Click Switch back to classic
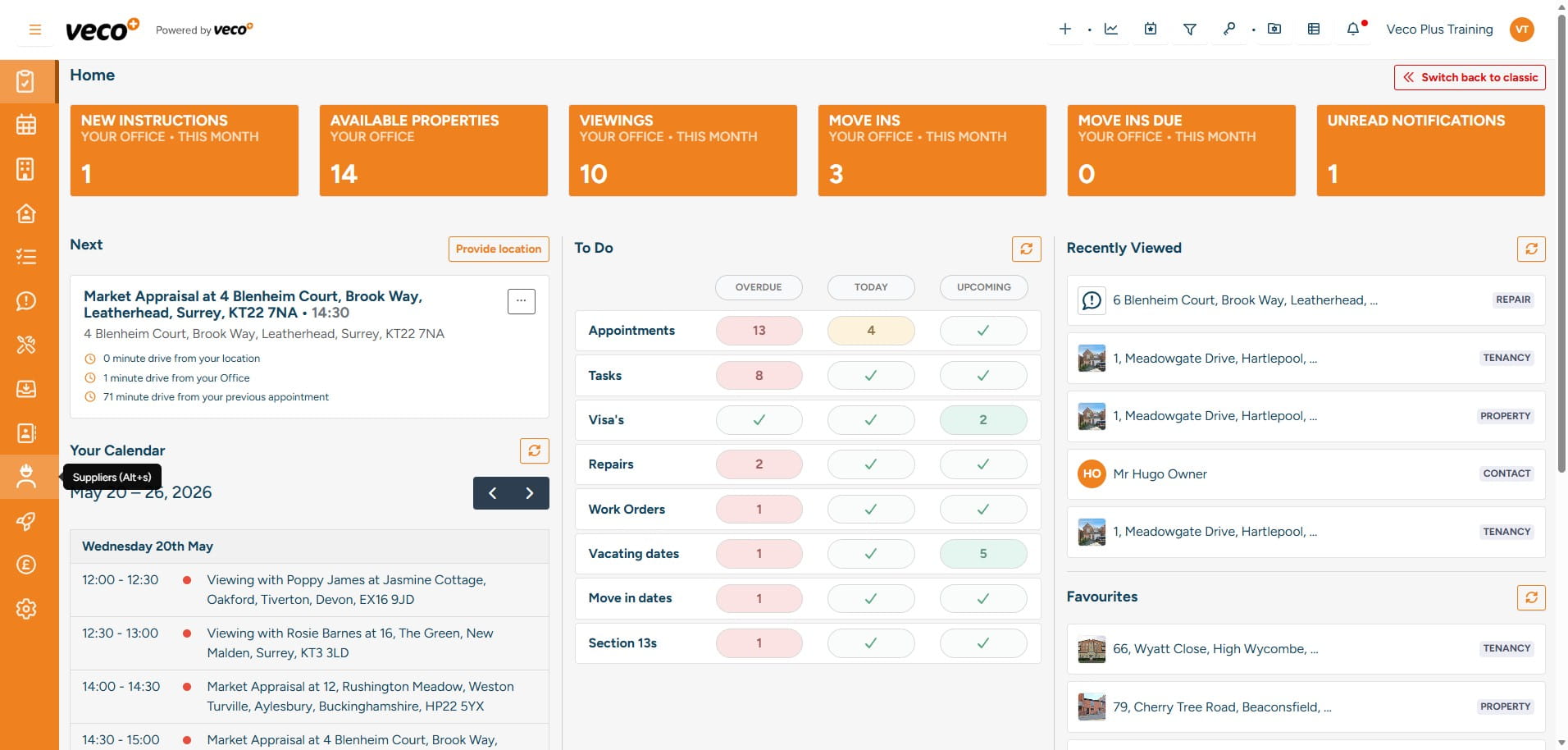This screenshot has height=750, width=1568. point(1470,77)
